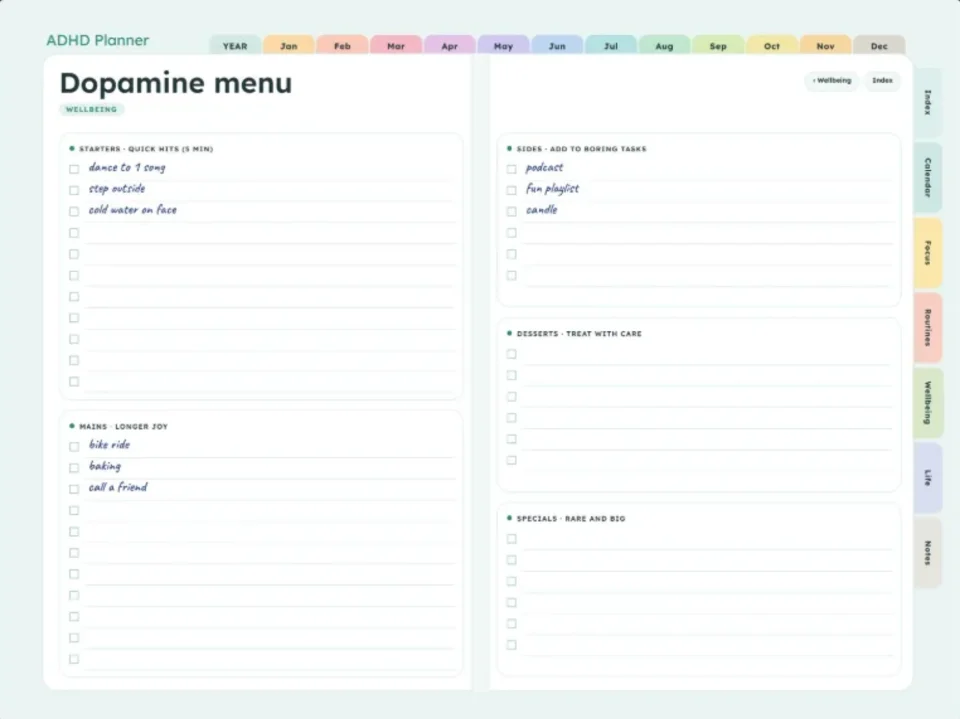Click the first blank line under Desserts
Viewport: 960px width, 719px height.
[707, 354]
